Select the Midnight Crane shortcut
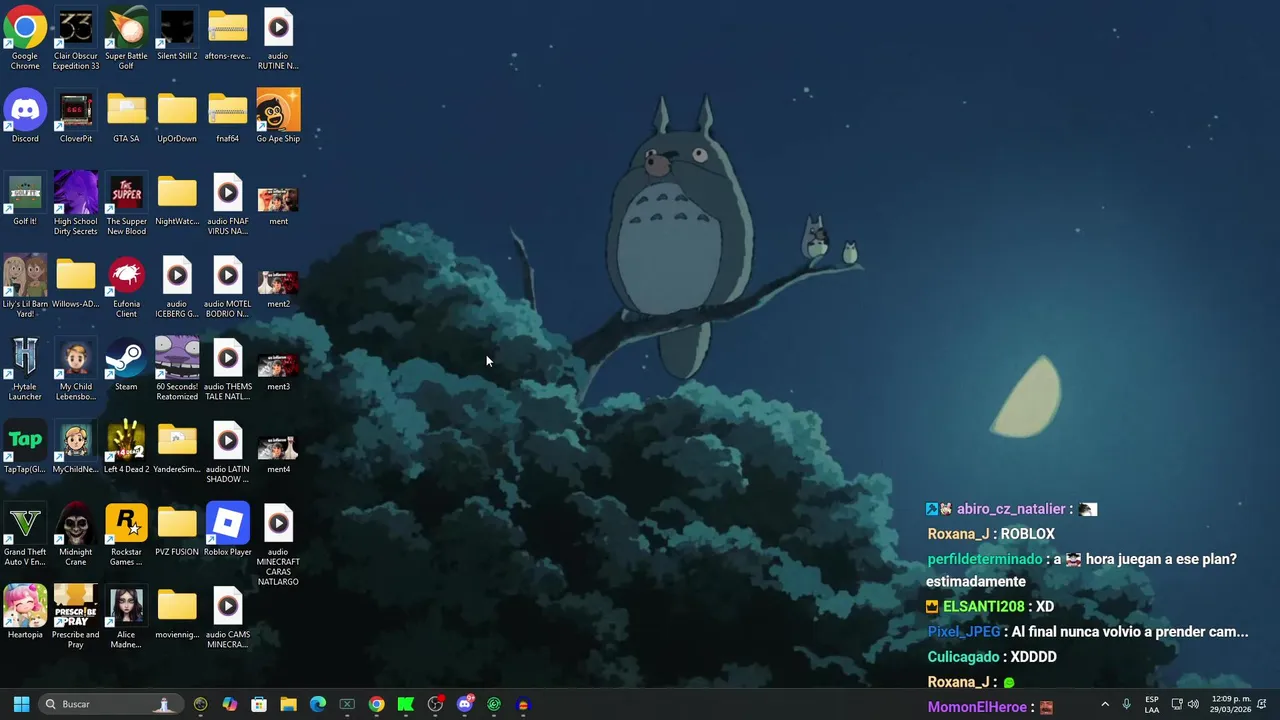1280x720 pixels. click(x=76, y=535)
